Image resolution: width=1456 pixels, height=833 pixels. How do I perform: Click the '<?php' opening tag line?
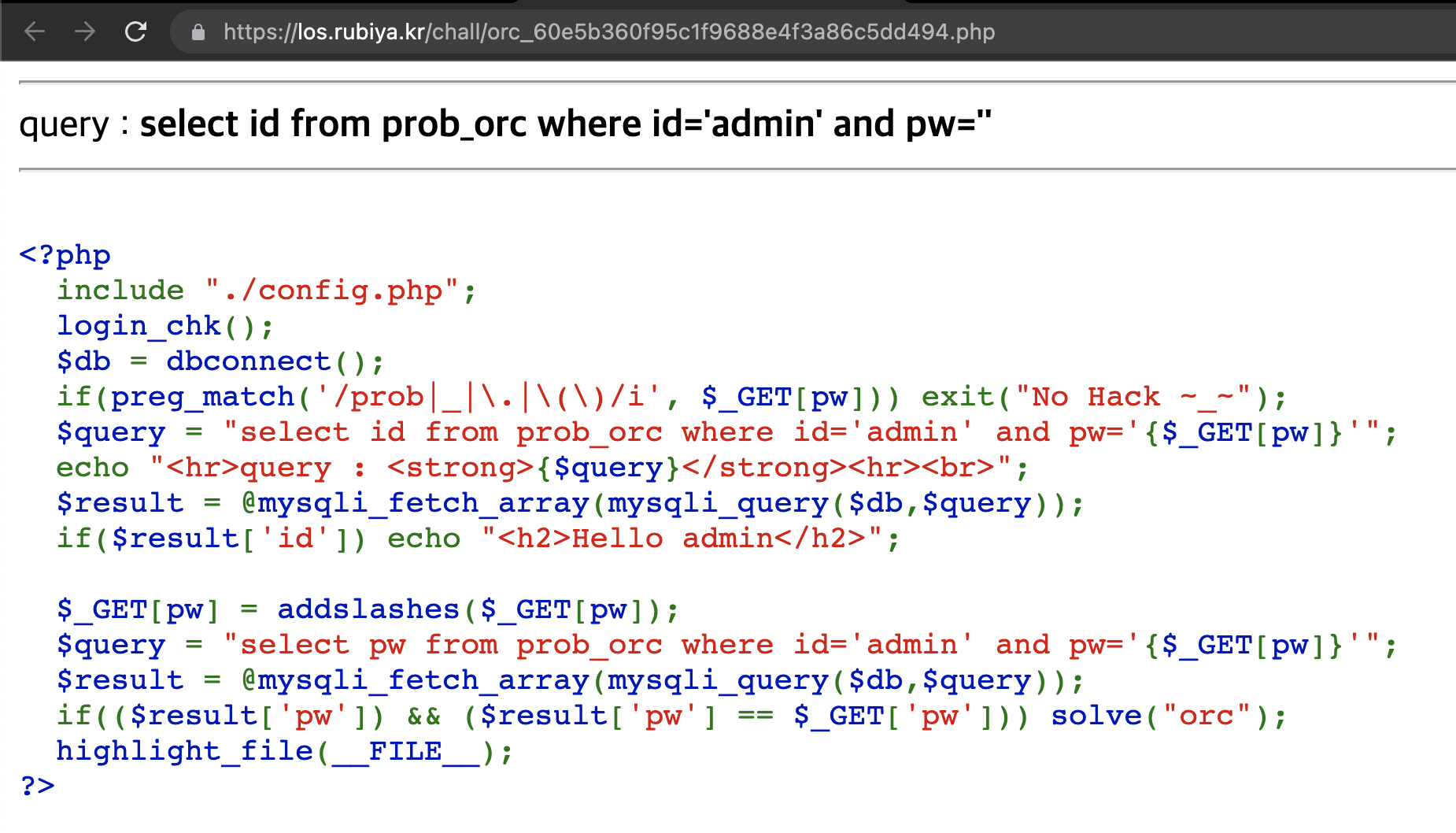click(x=65, y=255)
